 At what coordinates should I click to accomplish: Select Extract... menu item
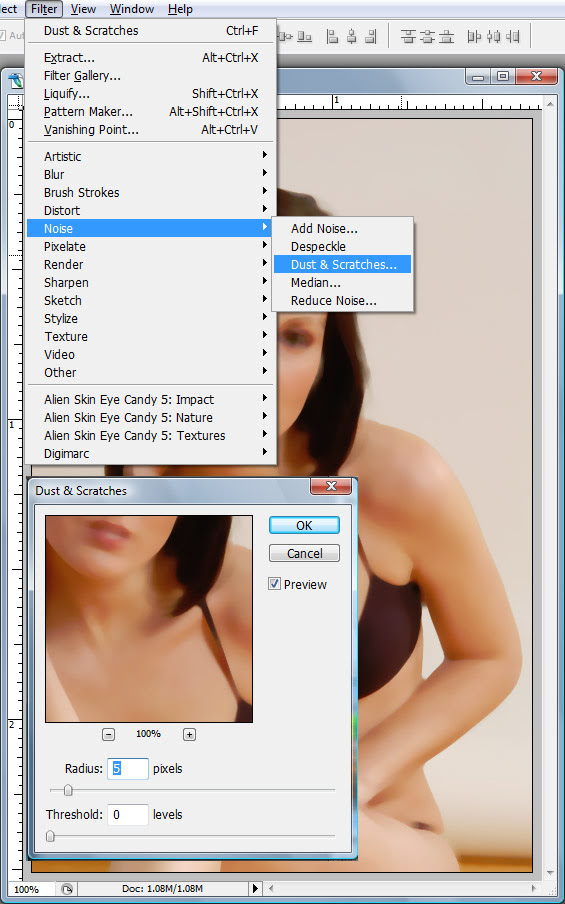[152, 58]
